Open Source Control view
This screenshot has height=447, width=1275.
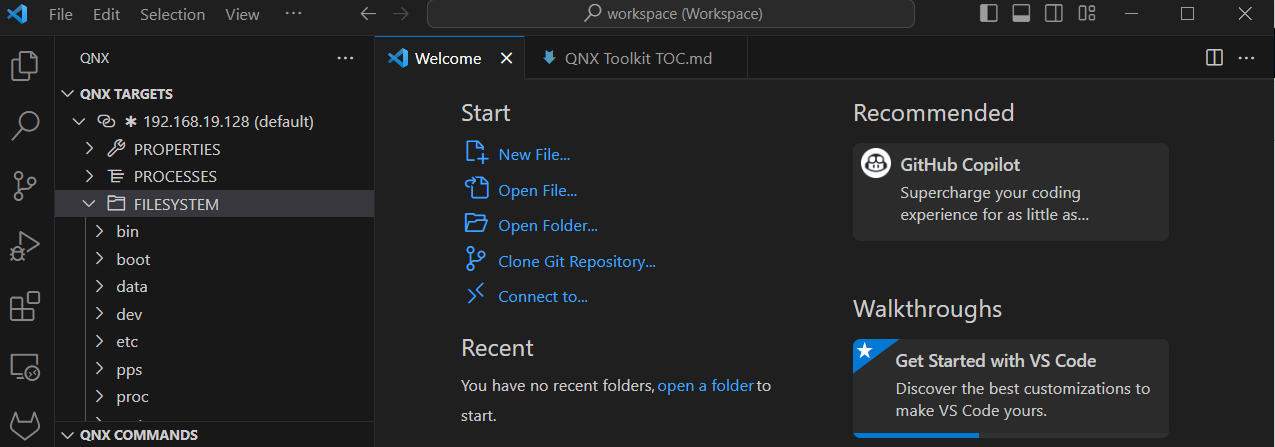[24, 186]
